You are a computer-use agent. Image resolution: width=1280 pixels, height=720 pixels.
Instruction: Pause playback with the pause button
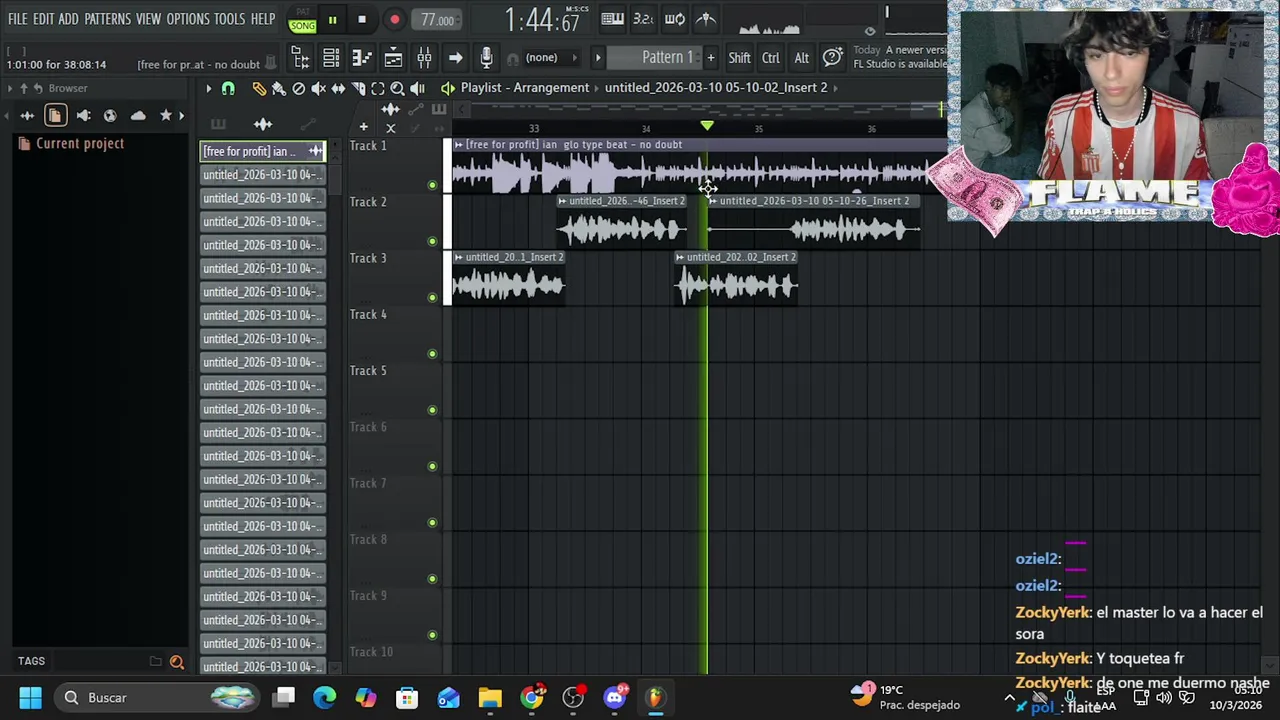tap(332, 19)
